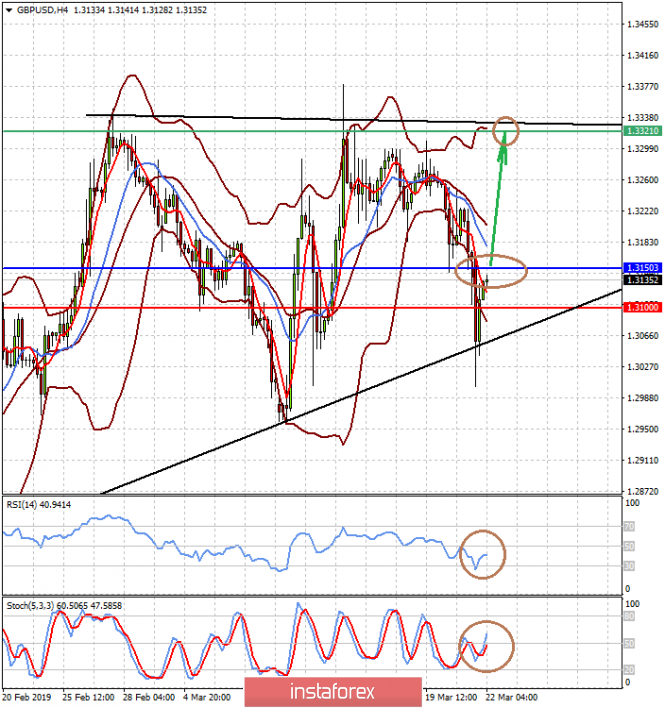665x708 pixels.
Task: Click the 25 Feb 12:00 time label
Action: (88, 698)
